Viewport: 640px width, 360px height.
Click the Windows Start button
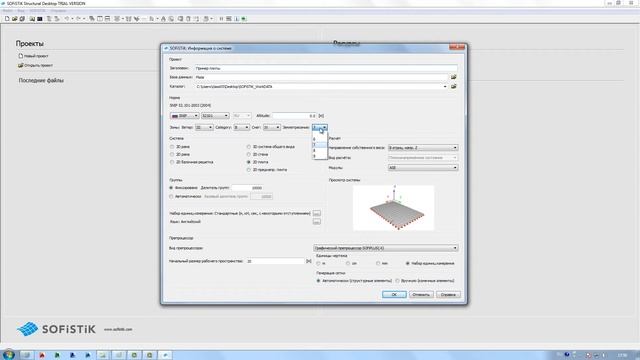[8, 355]
